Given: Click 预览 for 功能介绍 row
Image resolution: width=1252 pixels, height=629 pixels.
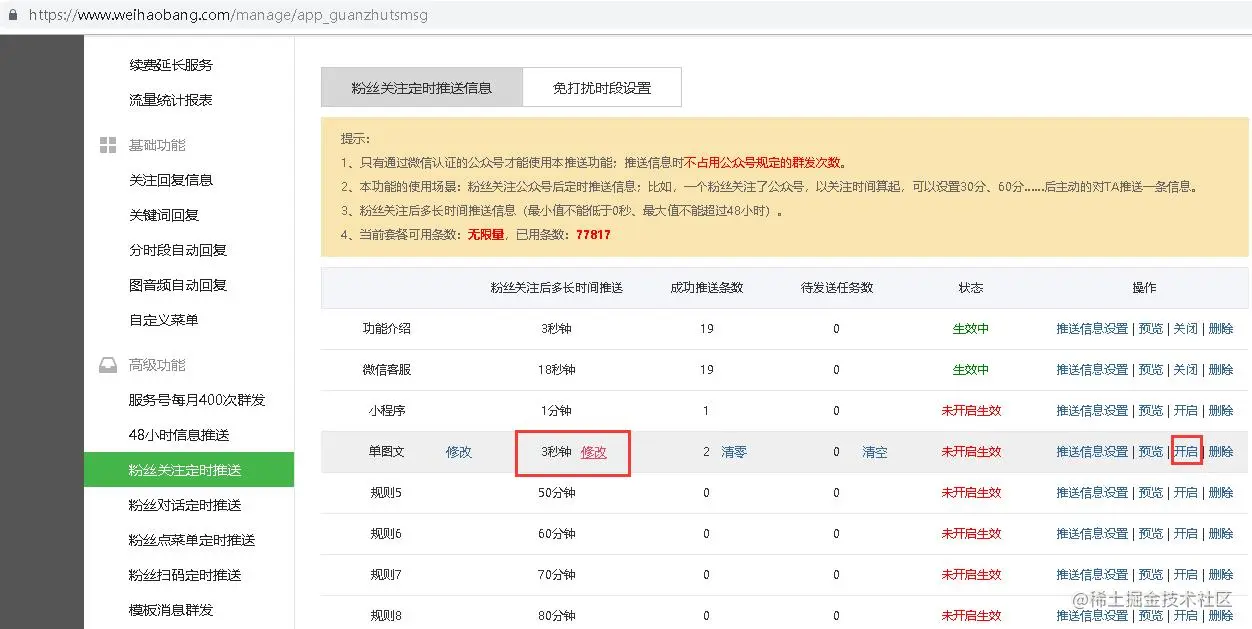Looking at the screenshot, I should [1151, 328].
